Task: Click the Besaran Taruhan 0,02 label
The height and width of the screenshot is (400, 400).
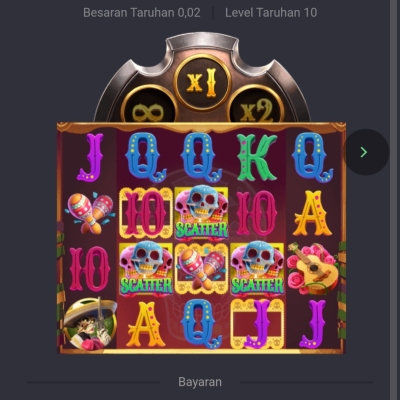Action: click(142, 13)
